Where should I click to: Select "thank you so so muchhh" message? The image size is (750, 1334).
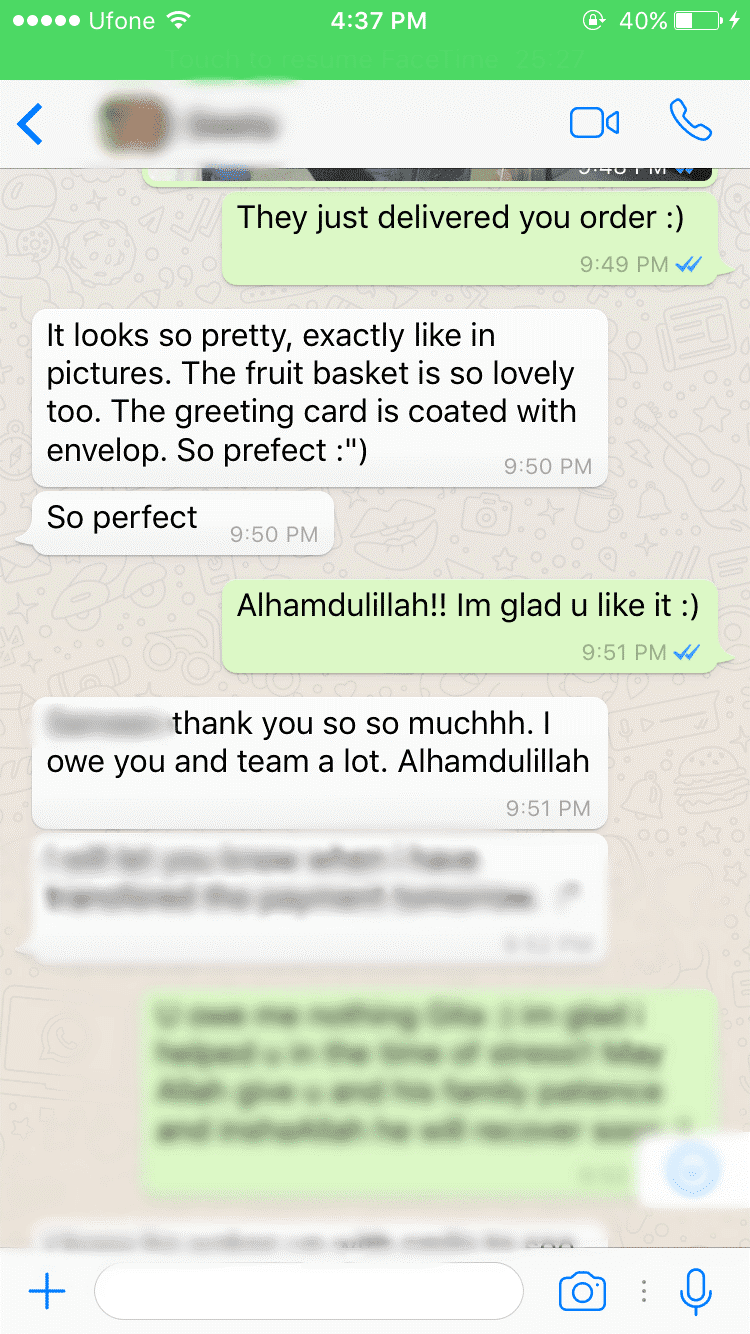click(x=319, y=763)
